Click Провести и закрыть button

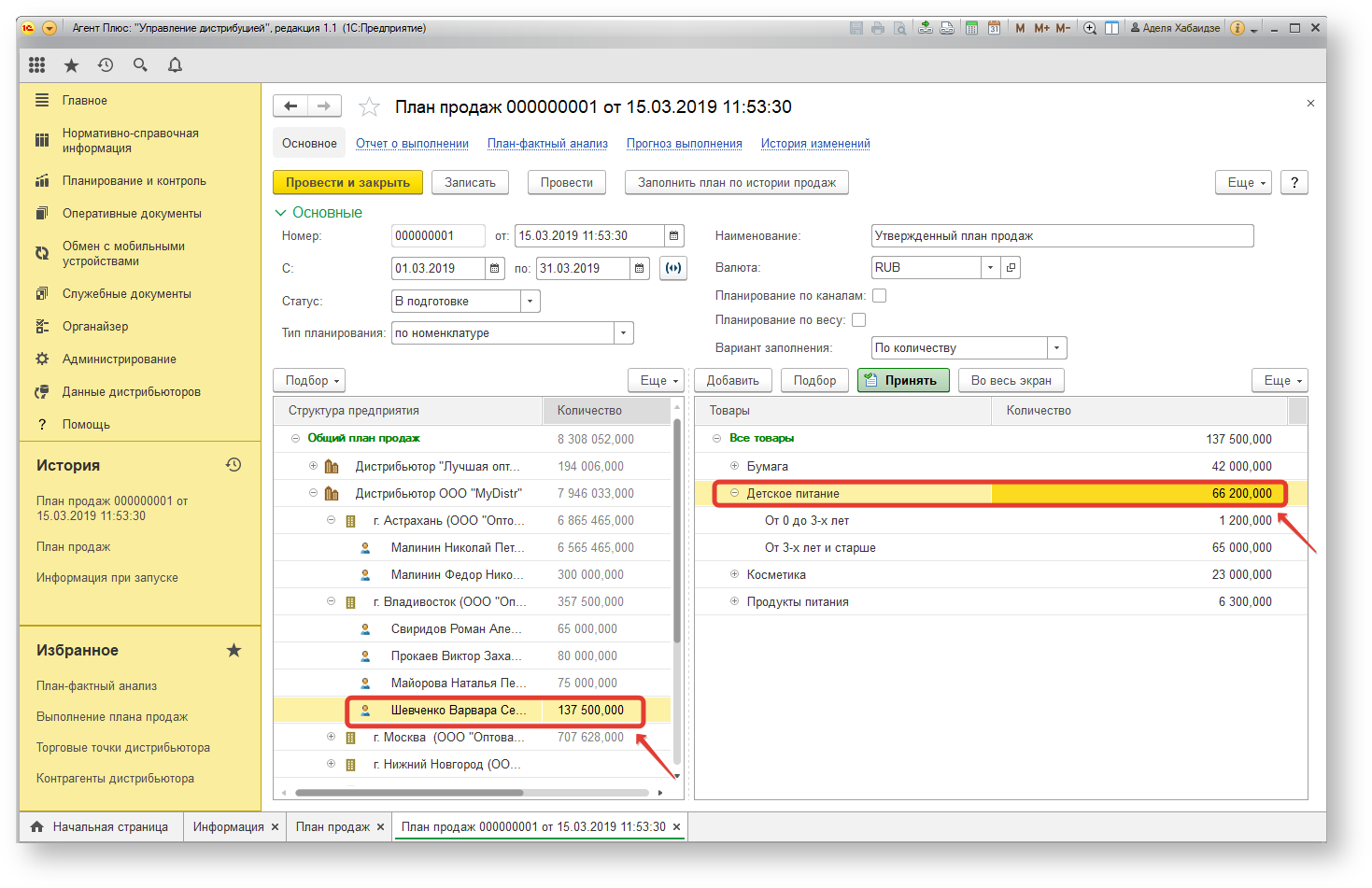click(347, 183)
